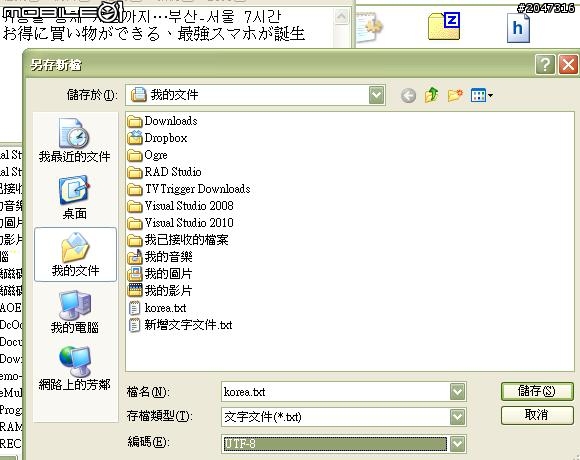Select 我已接收的檔案 folder
The width and height of the screenshot is (580, 460).
pyautogui.click(x=178, y=240)
